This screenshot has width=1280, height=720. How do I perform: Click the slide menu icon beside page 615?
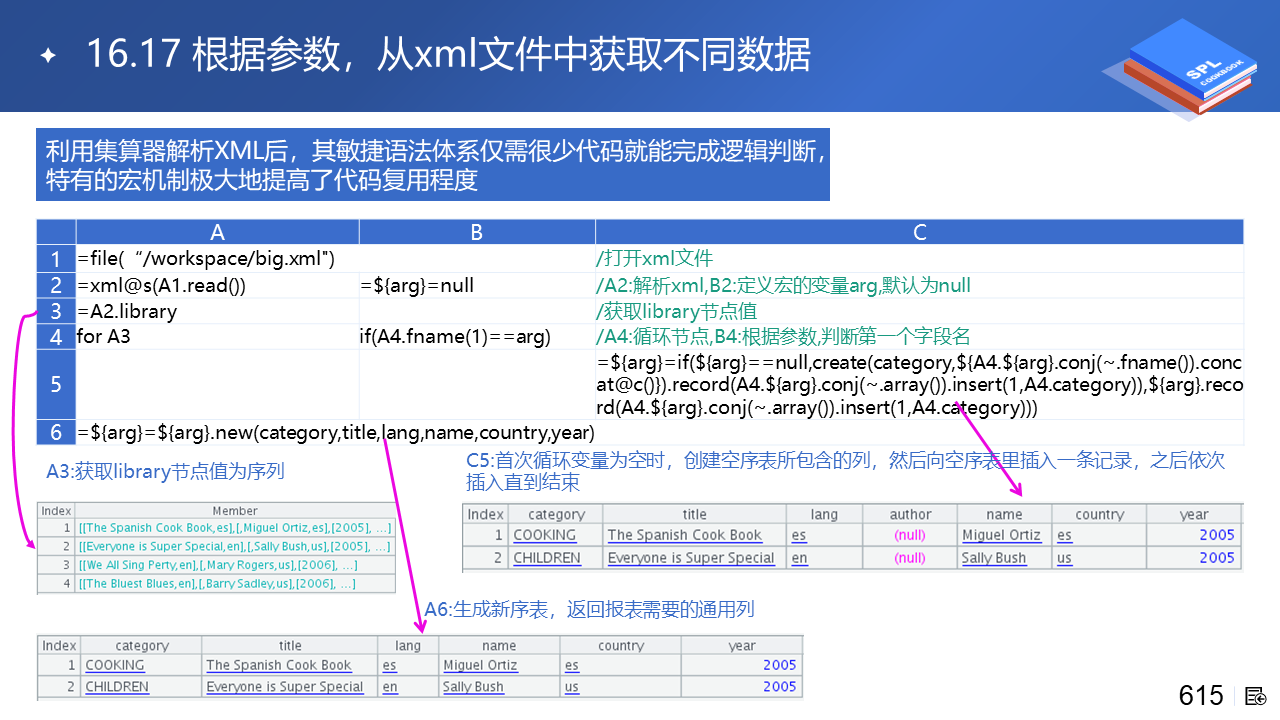click(1256, 696)
